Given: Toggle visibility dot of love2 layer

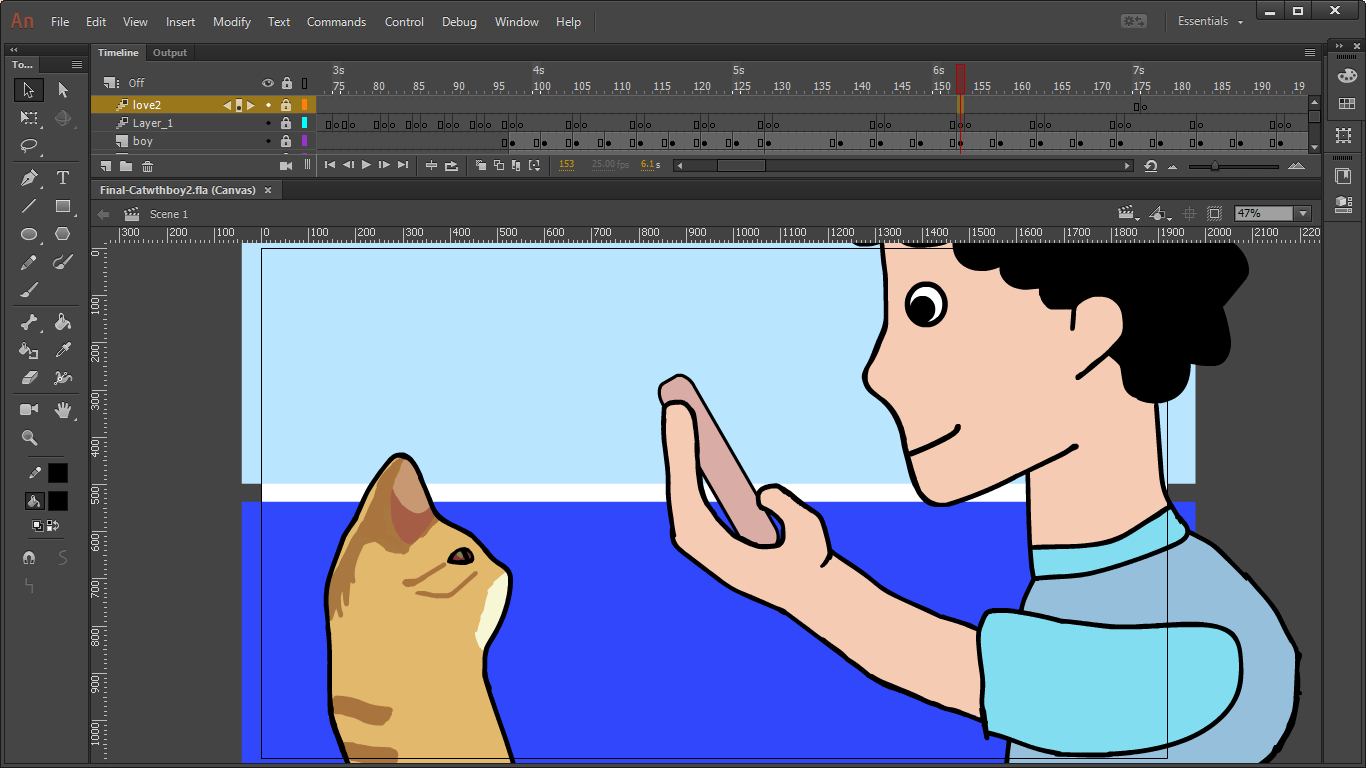Looking at the screenshot, I should (268, 105).
